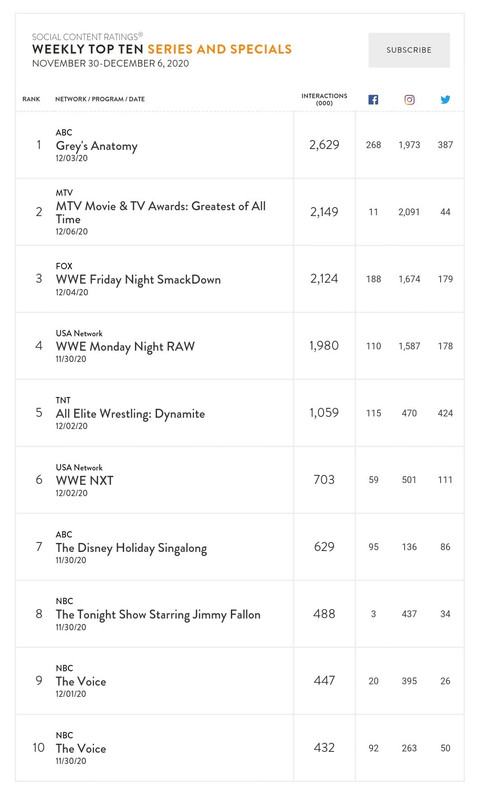Select MTV Movie & TV Awards title

point(161,212)
